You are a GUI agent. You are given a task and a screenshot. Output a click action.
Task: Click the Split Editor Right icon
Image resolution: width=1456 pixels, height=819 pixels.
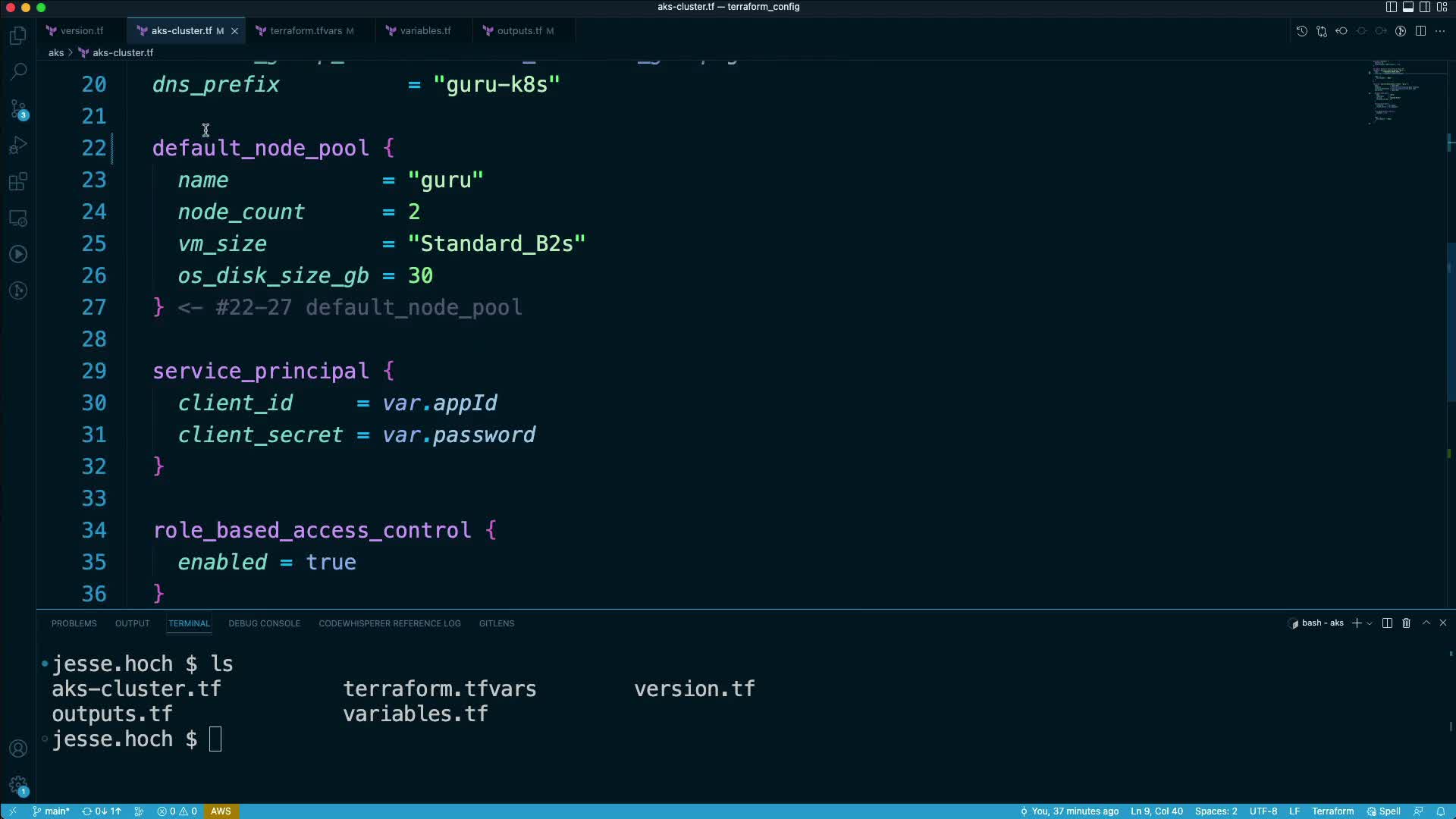(1420, 31)
